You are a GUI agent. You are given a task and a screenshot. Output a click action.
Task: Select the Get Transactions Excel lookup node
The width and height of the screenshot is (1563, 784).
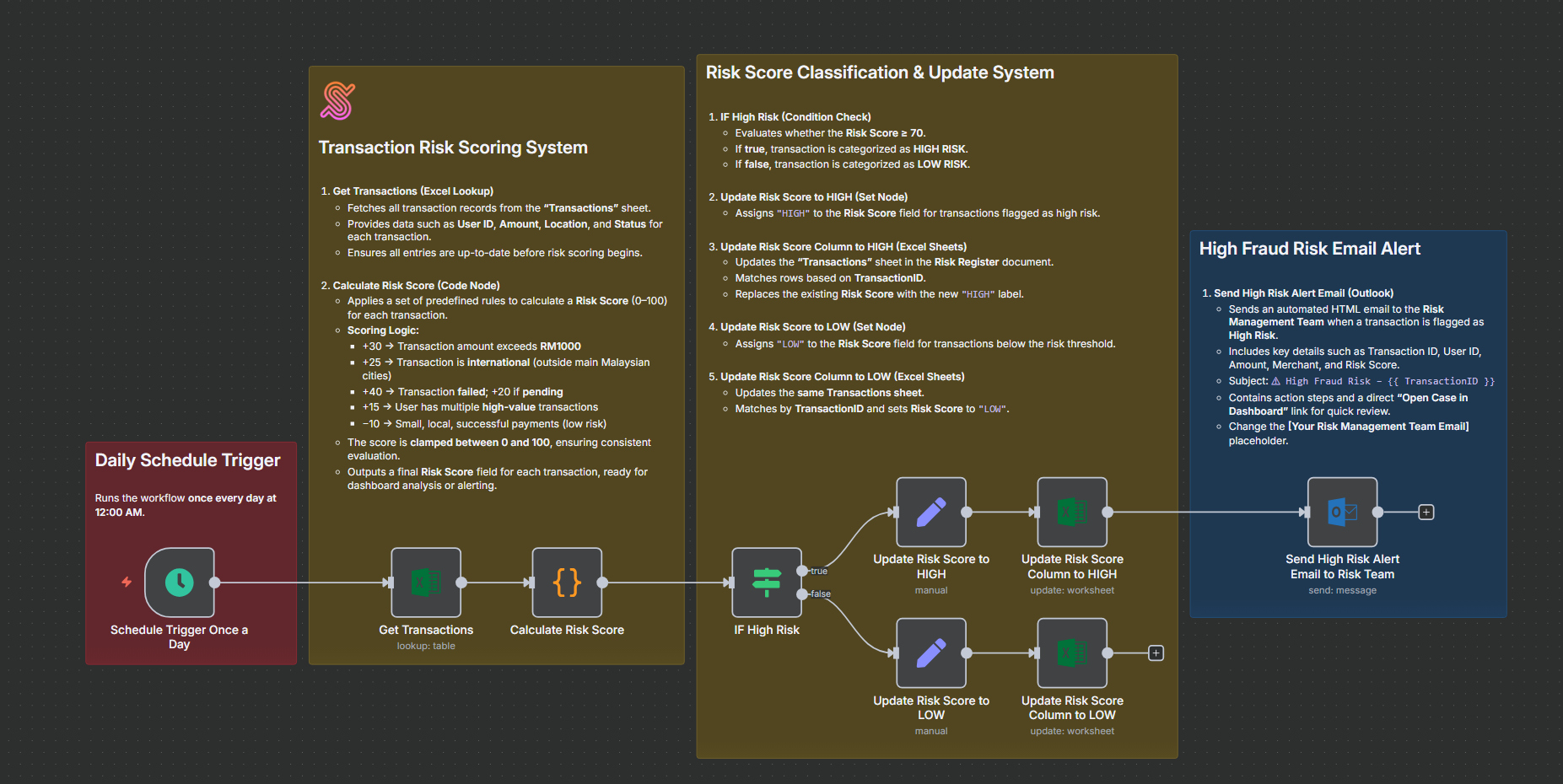[425, 583]
